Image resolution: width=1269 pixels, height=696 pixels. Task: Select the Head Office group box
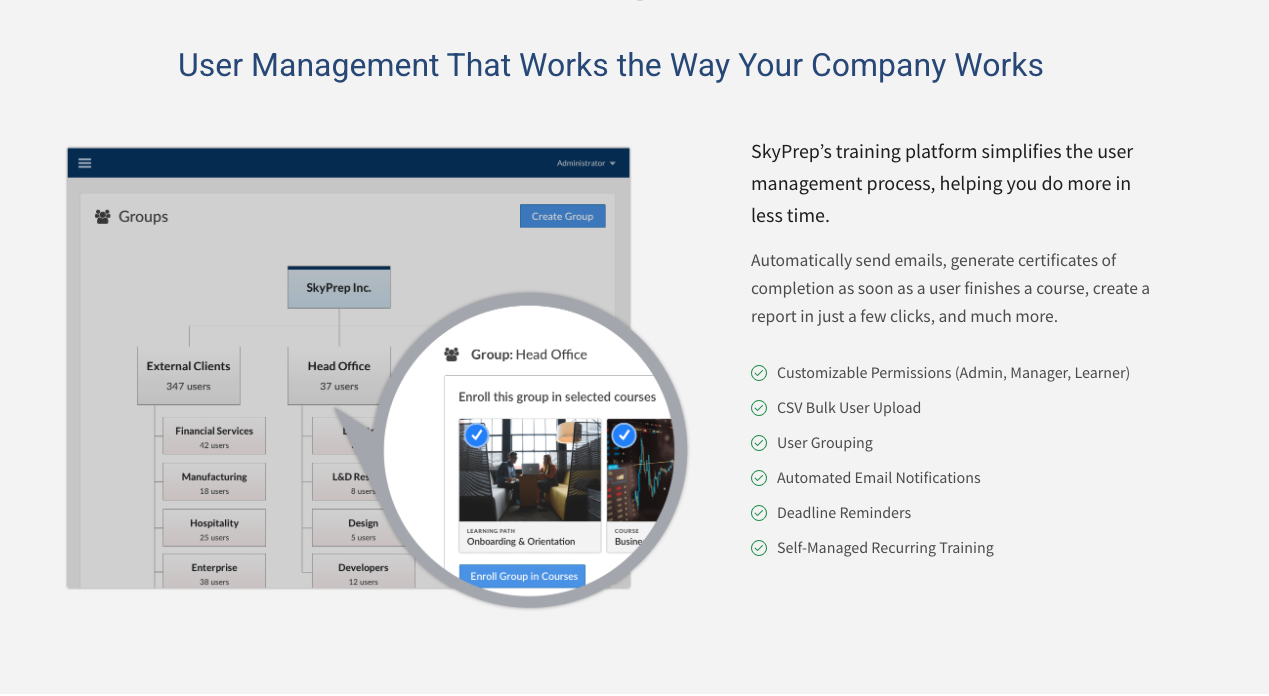tap(339, 375)
